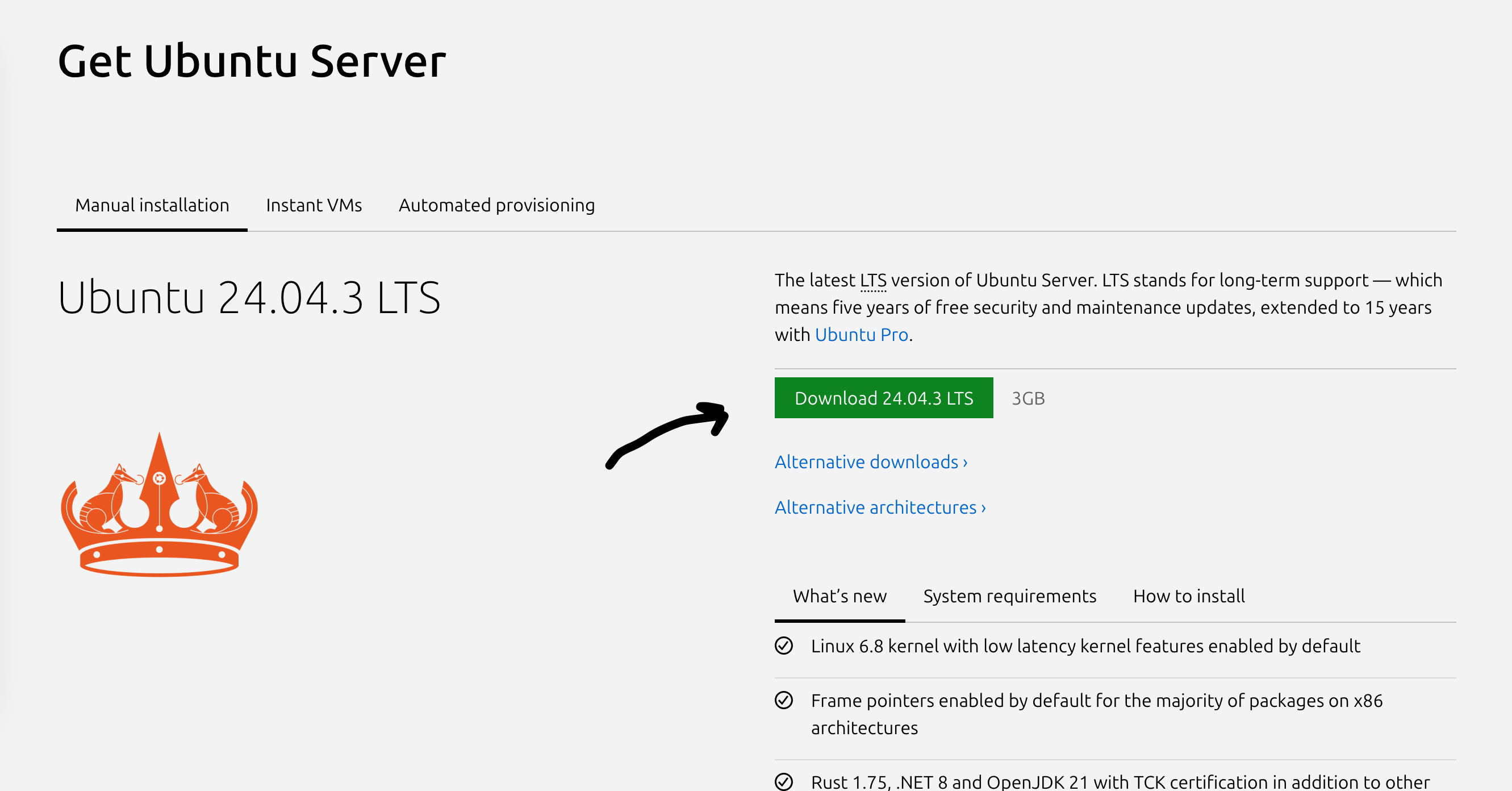The height and width of the screenshot is (791, 1512).
Task: Click the Get Ubuntu Server page title
Action: click(252, 61)
